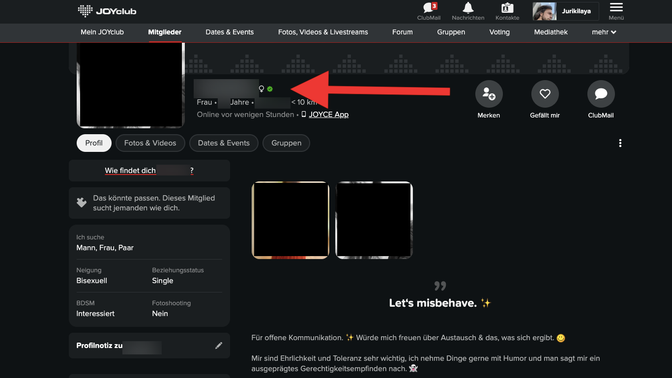The height and width of the screenshot is (378, 672).
Task: Open Dates & Events in top navigation
Action: [x=229, y=32]
